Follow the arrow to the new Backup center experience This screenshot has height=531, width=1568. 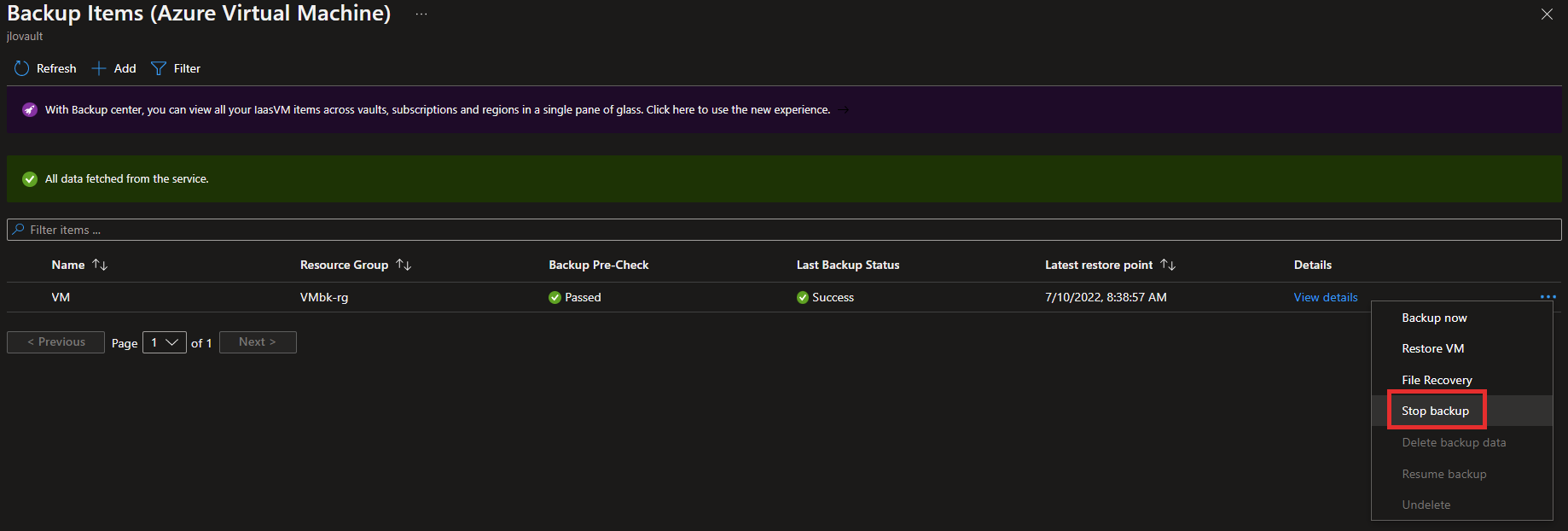(843, 109)
